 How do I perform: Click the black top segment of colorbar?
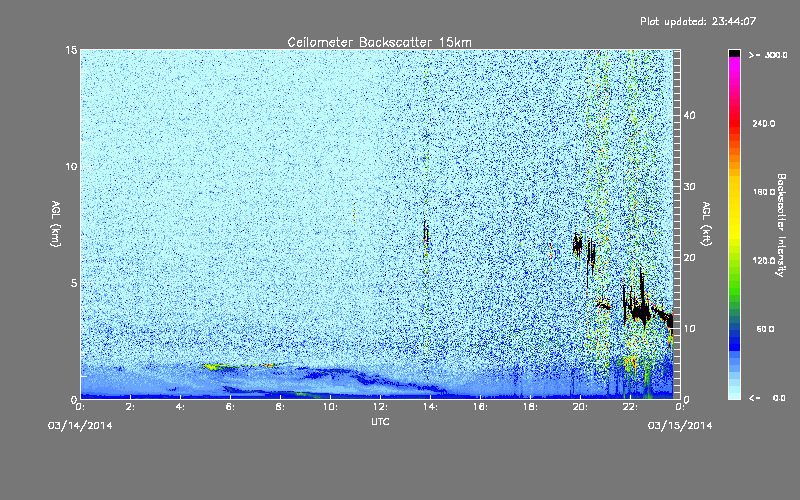pos(734,53)
